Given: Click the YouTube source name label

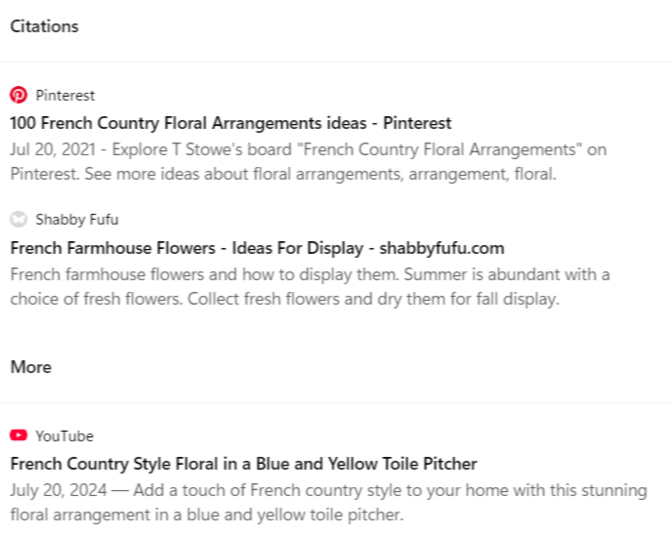Looking at the screenshot, I should pyautogui.click(x=64, y=436).
